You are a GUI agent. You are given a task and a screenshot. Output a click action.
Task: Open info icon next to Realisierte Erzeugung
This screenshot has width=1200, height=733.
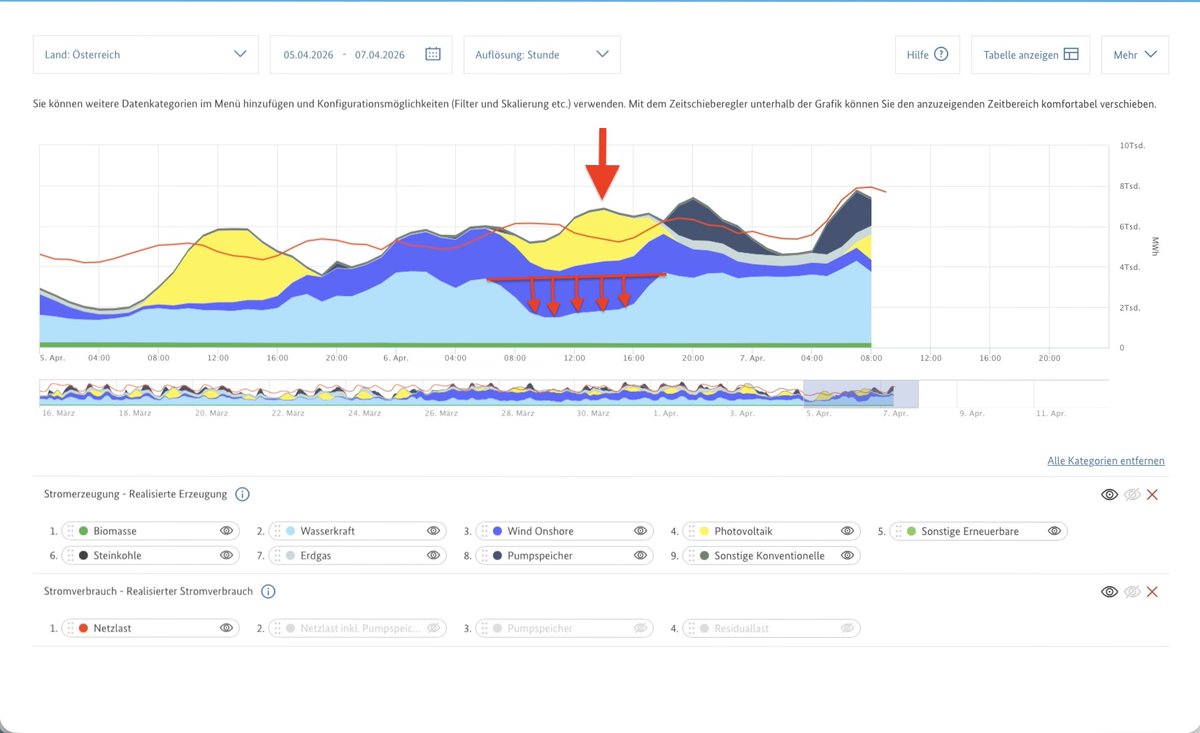click(x=242, y=494)
